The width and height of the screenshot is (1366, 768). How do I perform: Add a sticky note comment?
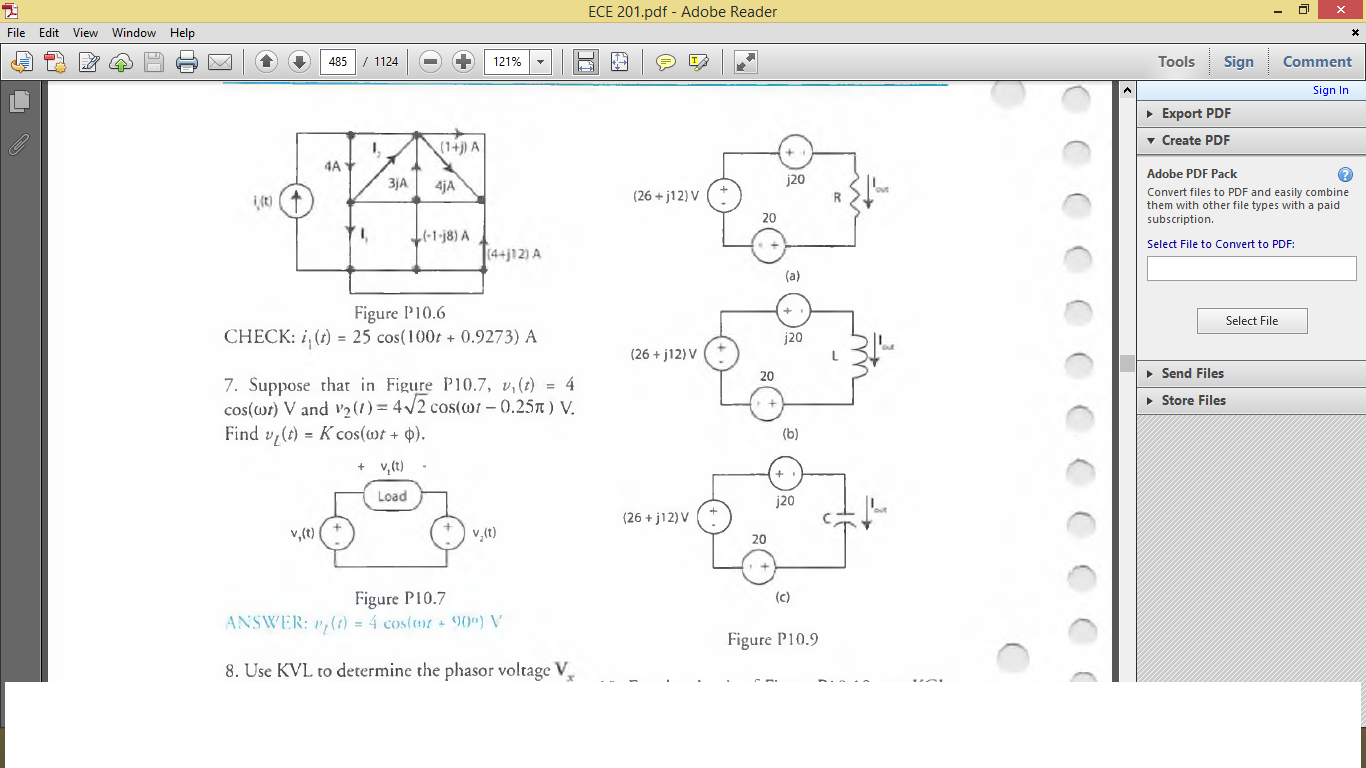663,61
